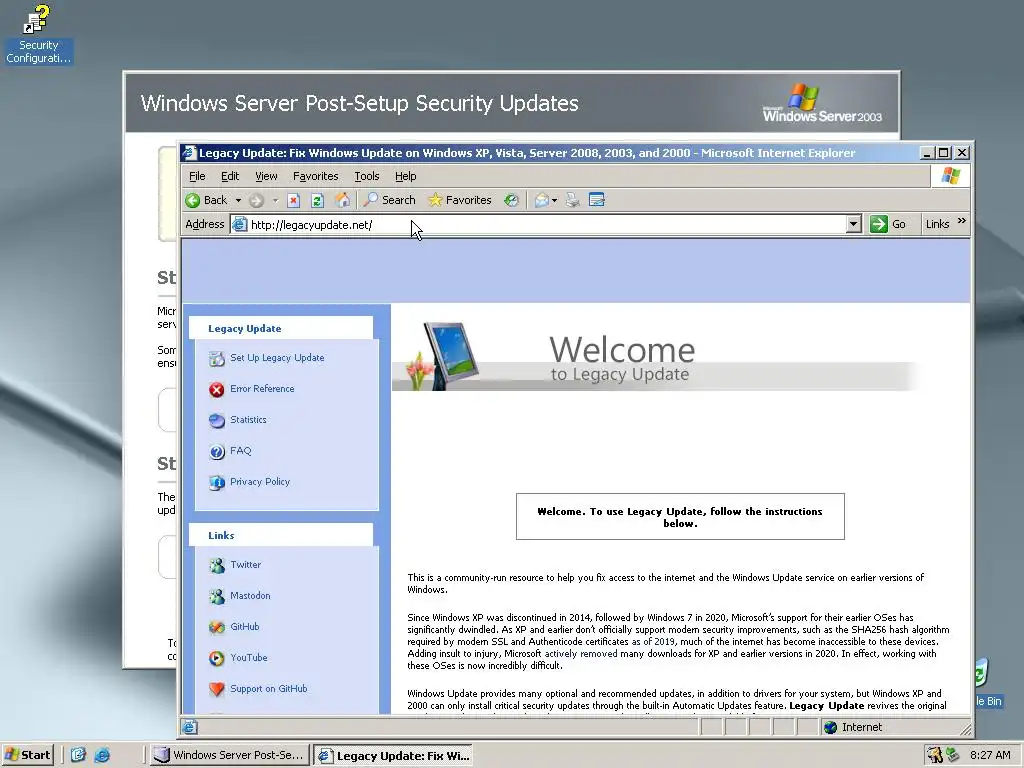
Task: Click the Edit page icon in toolbar
Action: pos(596,200)
